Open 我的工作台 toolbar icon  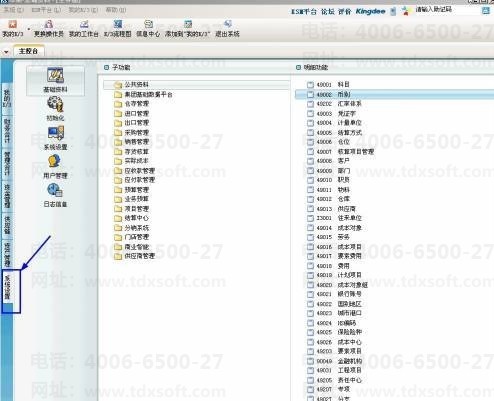pyautogui.click(x=84, y=28)
